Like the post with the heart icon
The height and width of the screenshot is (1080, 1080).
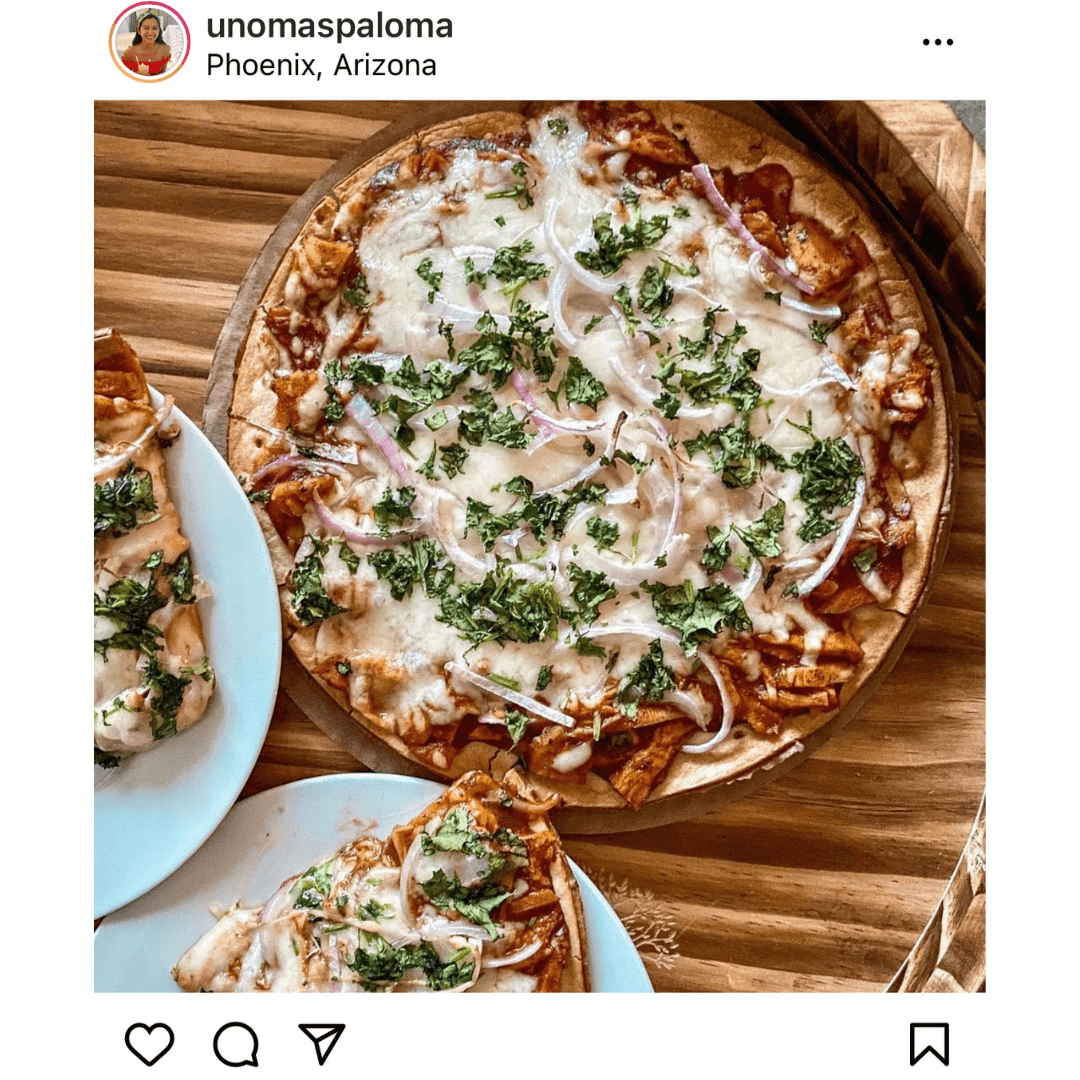149,1043
